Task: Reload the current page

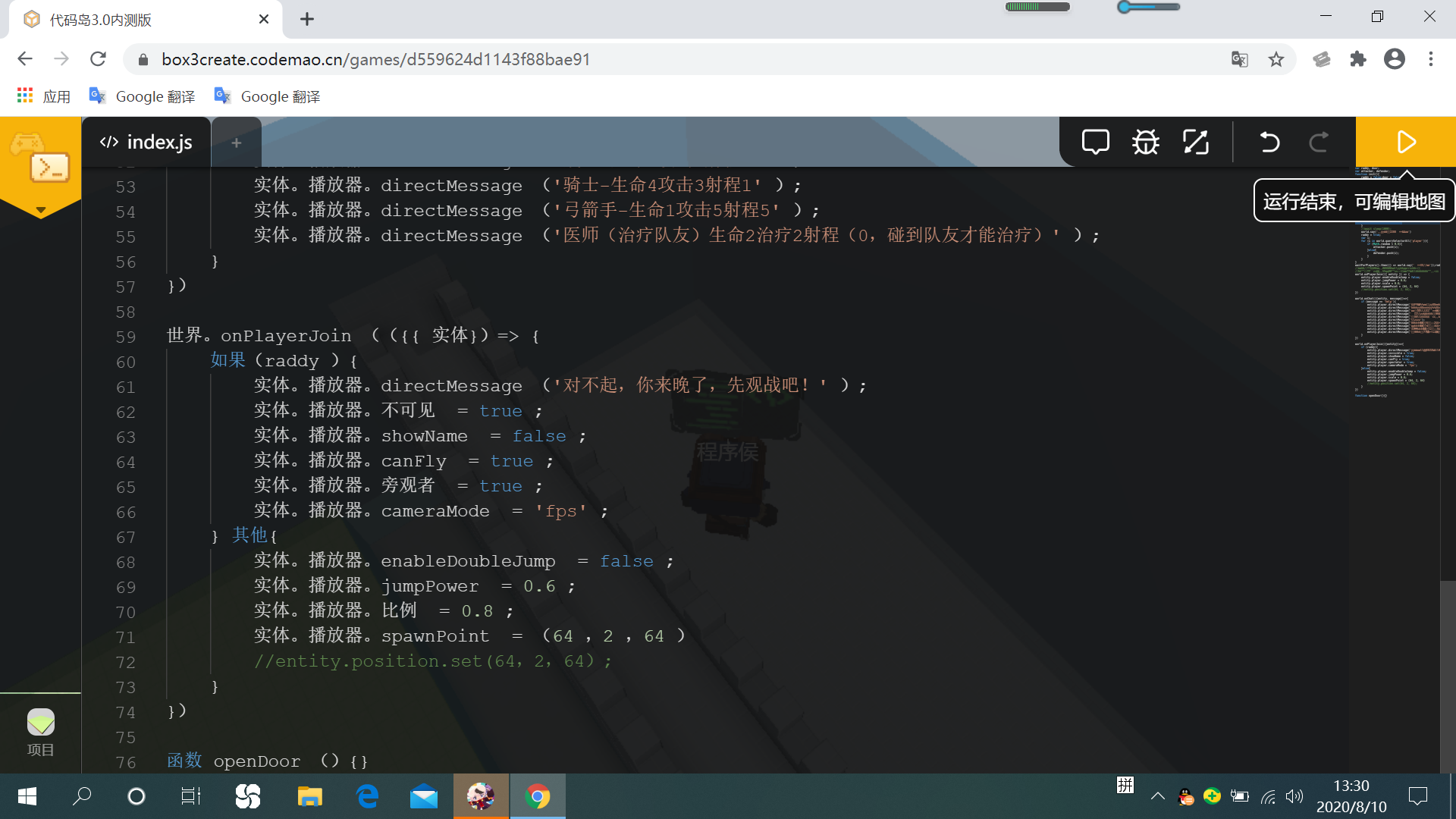Action: coord(98,59)
